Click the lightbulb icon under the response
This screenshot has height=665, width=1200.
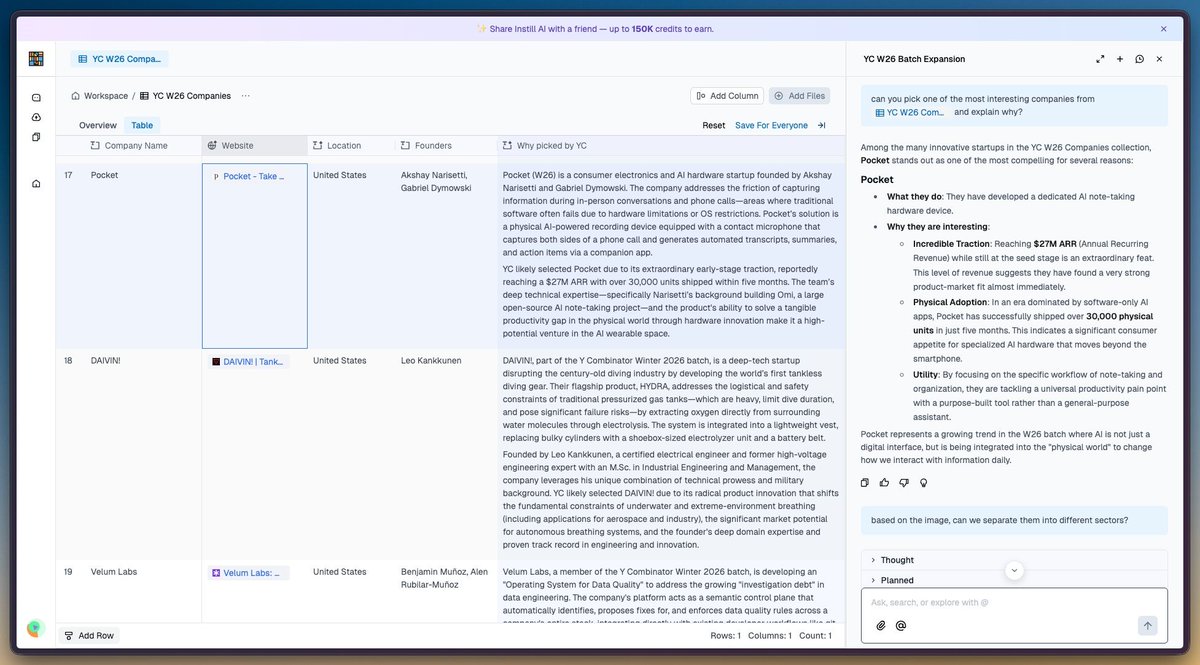(x=923, y=482)
